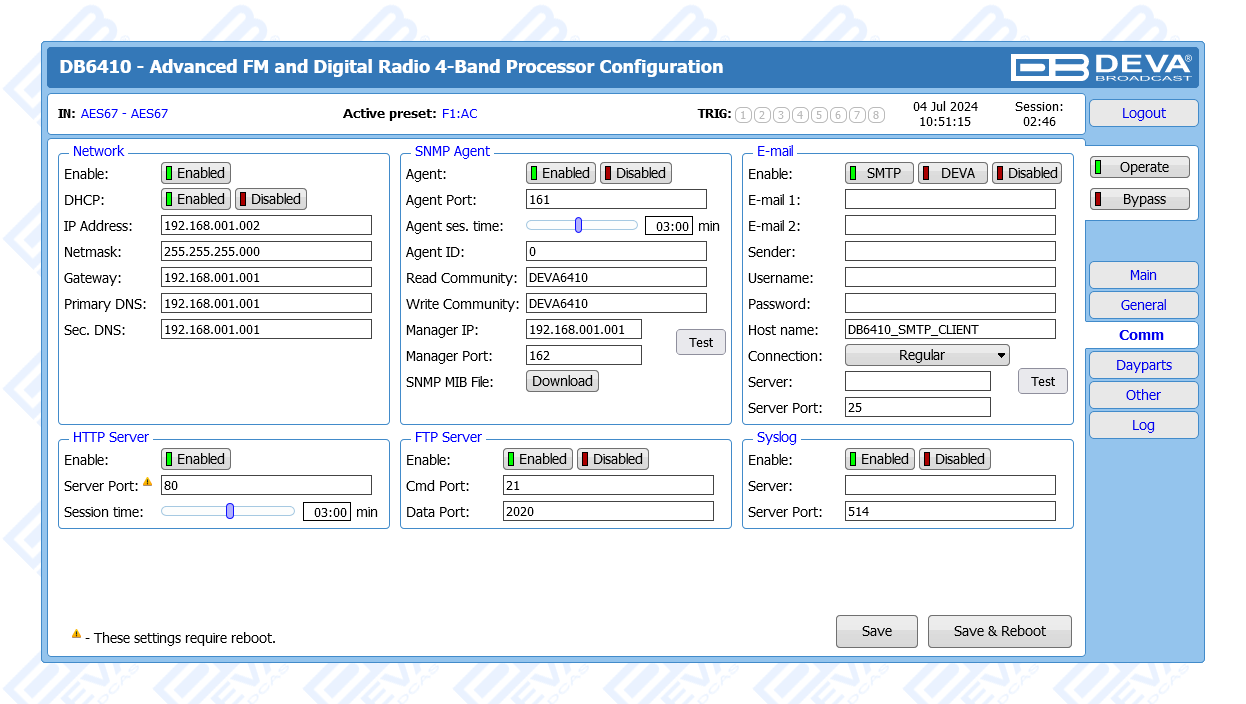The height and width of the screenshot is (704, 1246).
Task: Click the DEVA Broadcast logo
Action: (x=1101, y=67)
